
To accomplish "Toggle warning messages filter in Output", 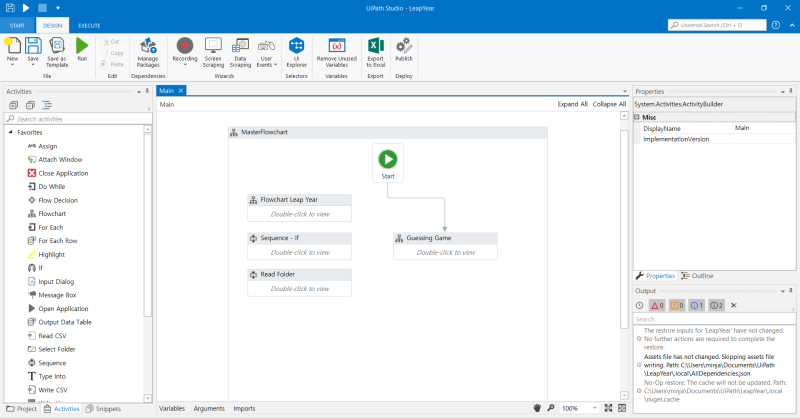I will [x=677, y=306].
